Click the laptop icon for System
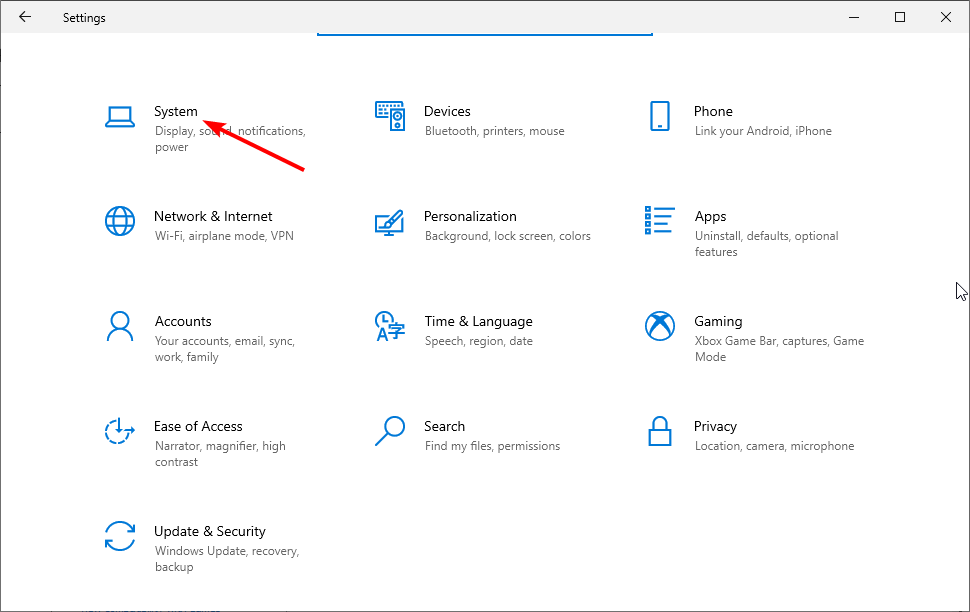 pos(120,117)
